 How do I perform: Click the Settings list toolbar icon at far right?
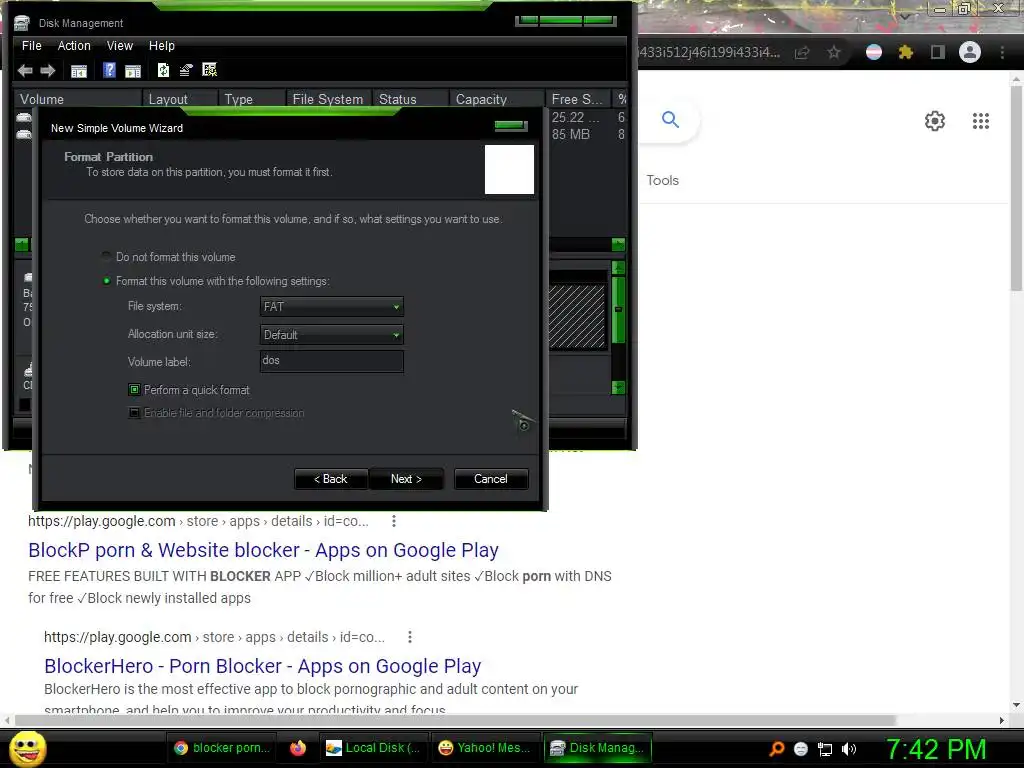coord(210,70)
